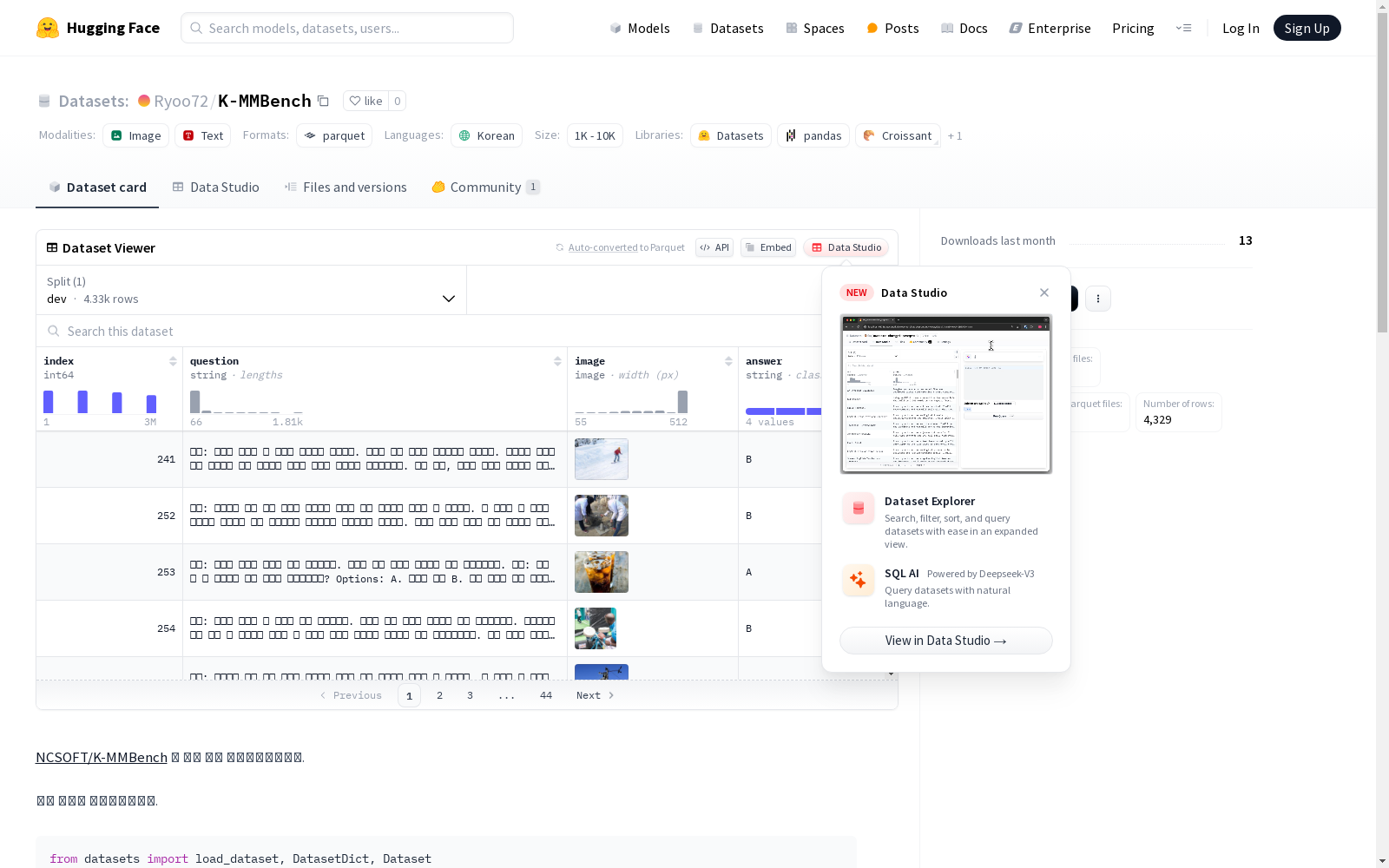1389x868 pixels.
Task: Click Log In link
Action: pos(1241,28)
